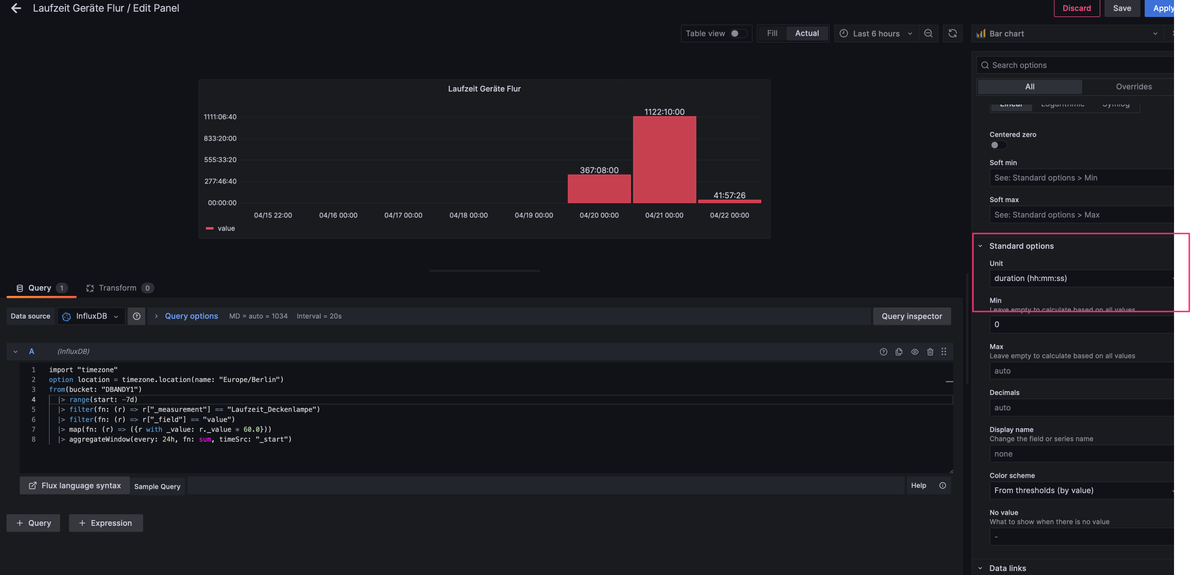Click the Discard button
The image size is (1200, 575).
pyautogui.click(x=1077, y=8)
